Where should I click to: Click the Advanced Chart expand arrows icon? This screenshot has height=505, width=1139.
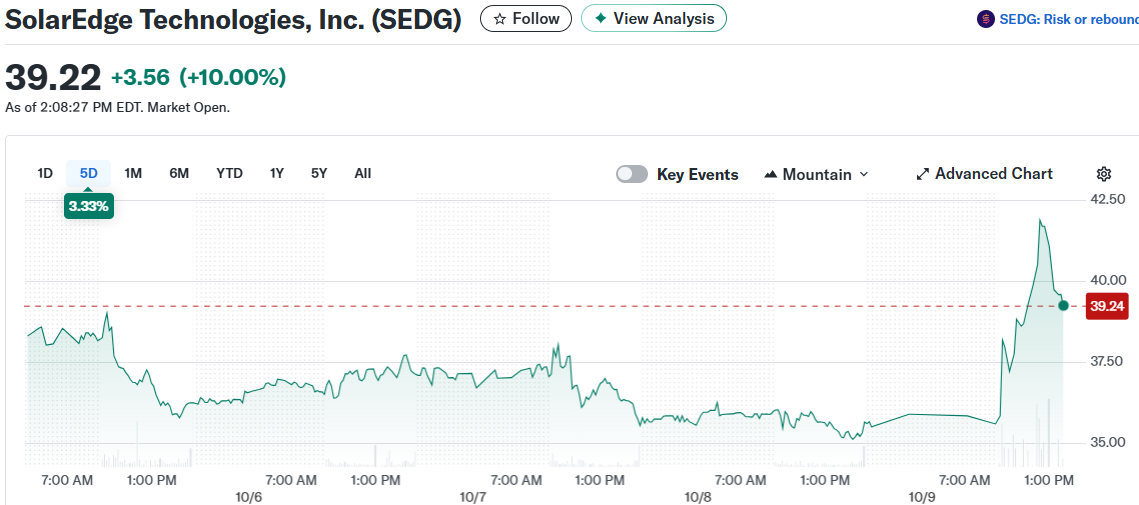[x=923, y=174]
